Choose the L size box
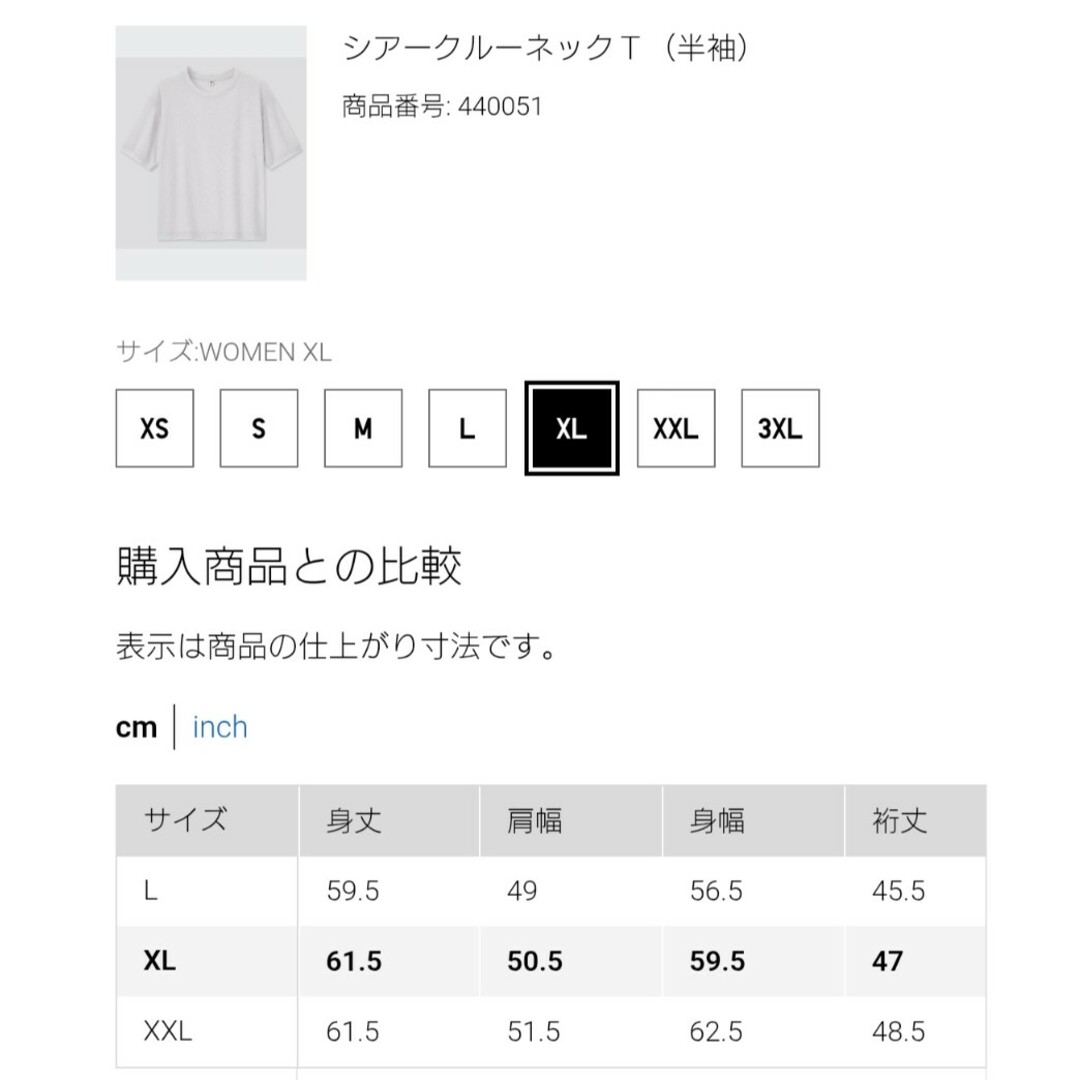This screenshot has width=1080, height=1080. point(467,428)
